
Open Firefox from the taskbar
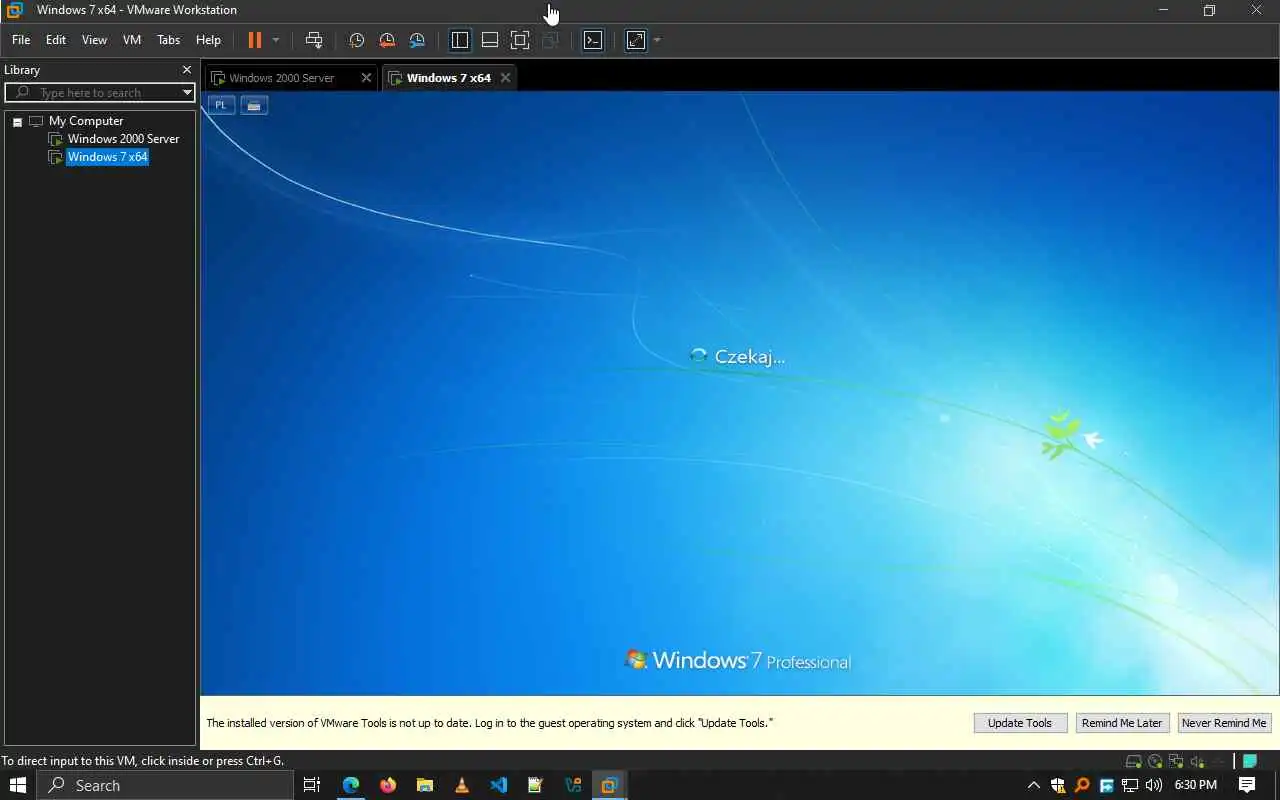pos(387,785)
